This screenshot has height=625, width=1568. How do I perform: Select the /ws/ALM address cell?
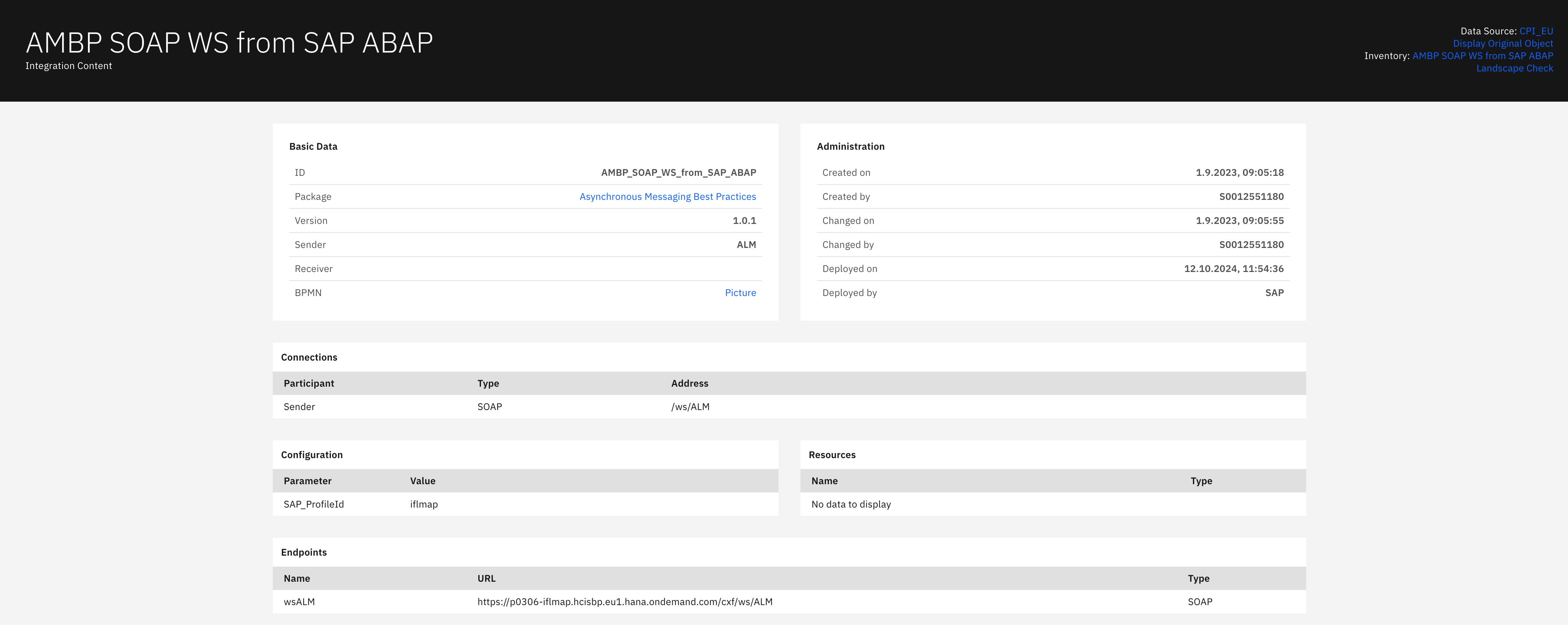pyautogui.click(x=690, y=407)
